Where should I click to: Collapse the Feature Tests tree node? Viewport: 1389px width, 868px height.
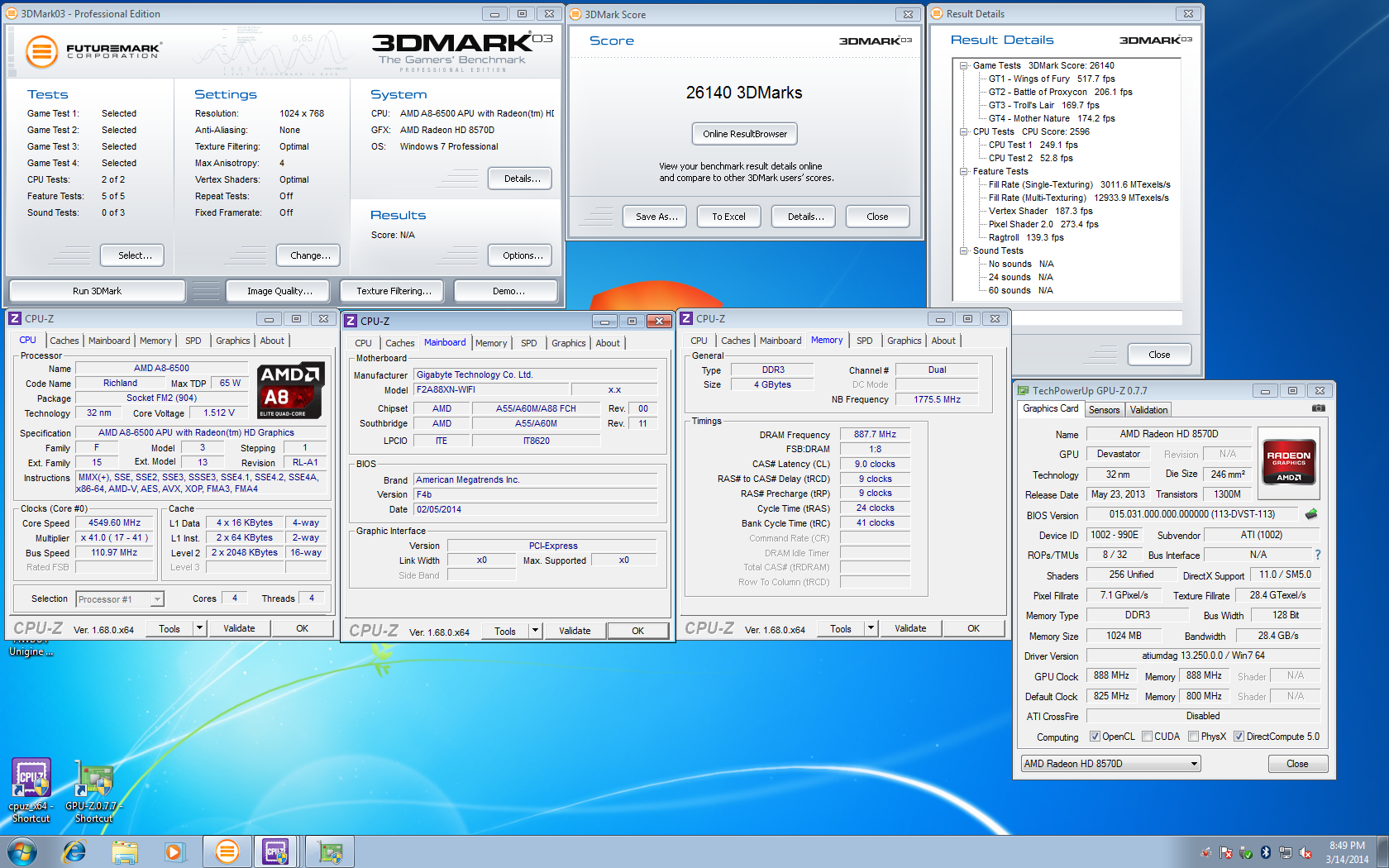(x=964, y=171)
